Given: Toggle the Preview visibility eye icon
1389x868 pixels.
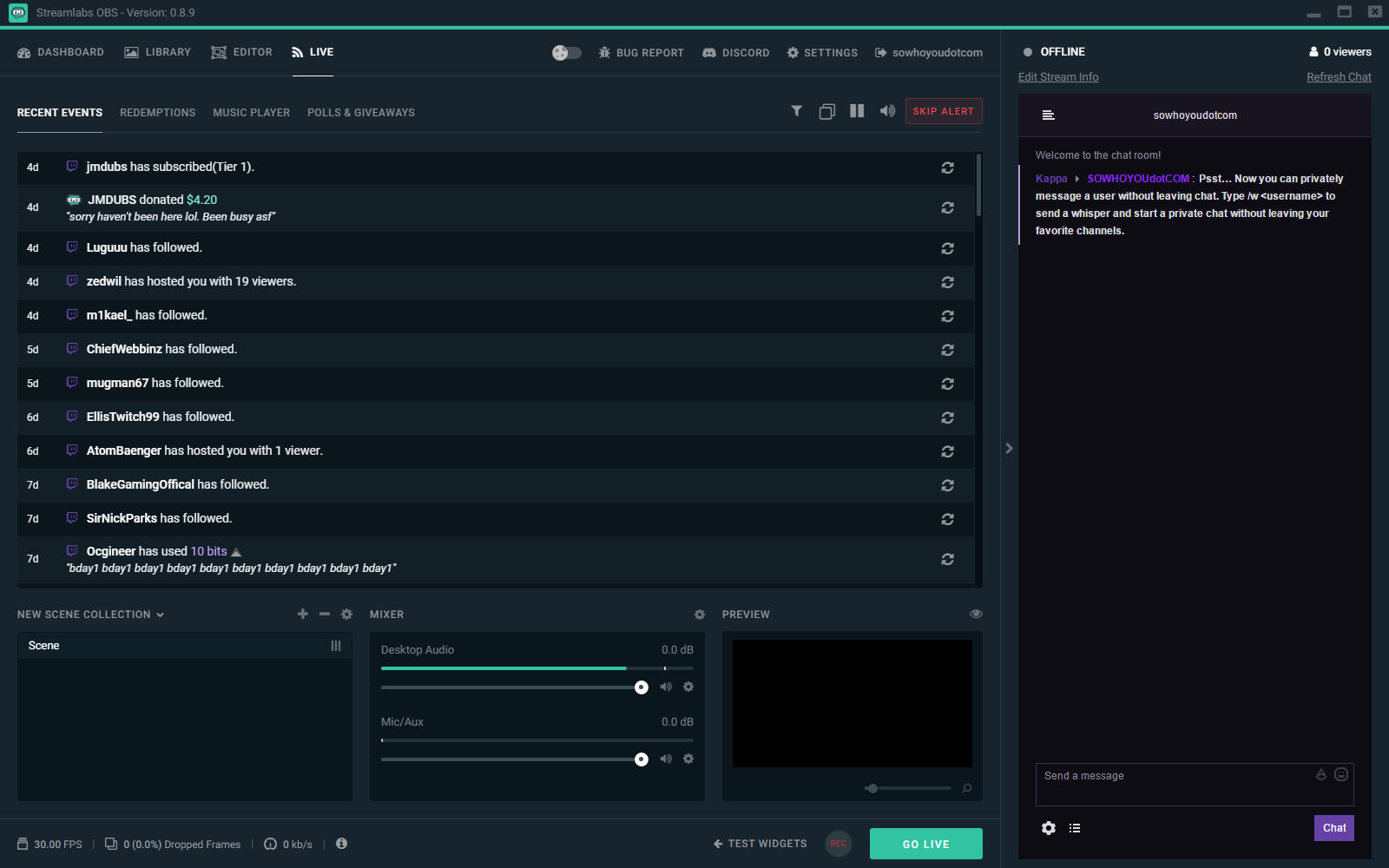Looking at the screenshot, I should click(976, 614).
